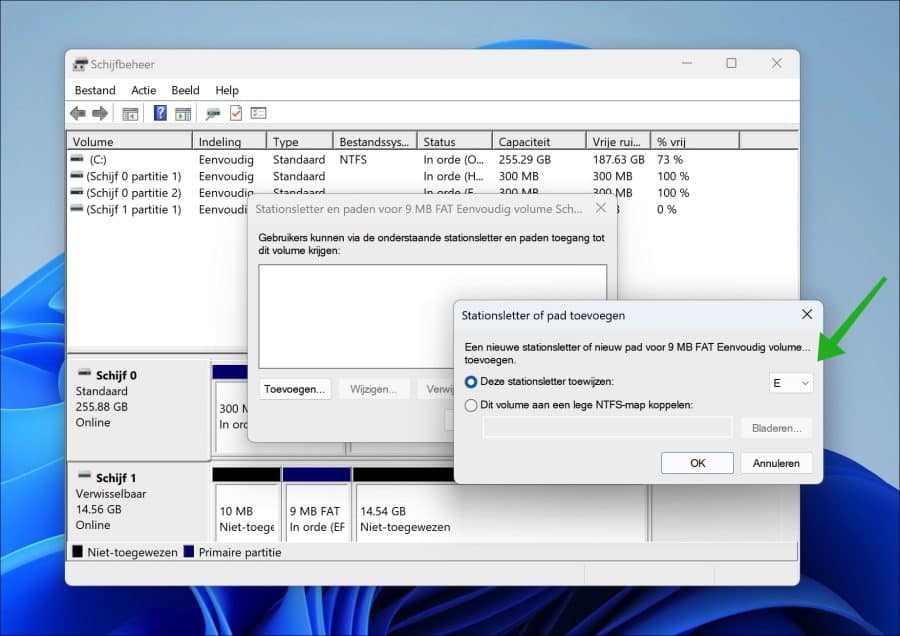This screenshot has width=900, height=636.
Task: Click drive icon of the (C:) volume
Action: (77, 158)
